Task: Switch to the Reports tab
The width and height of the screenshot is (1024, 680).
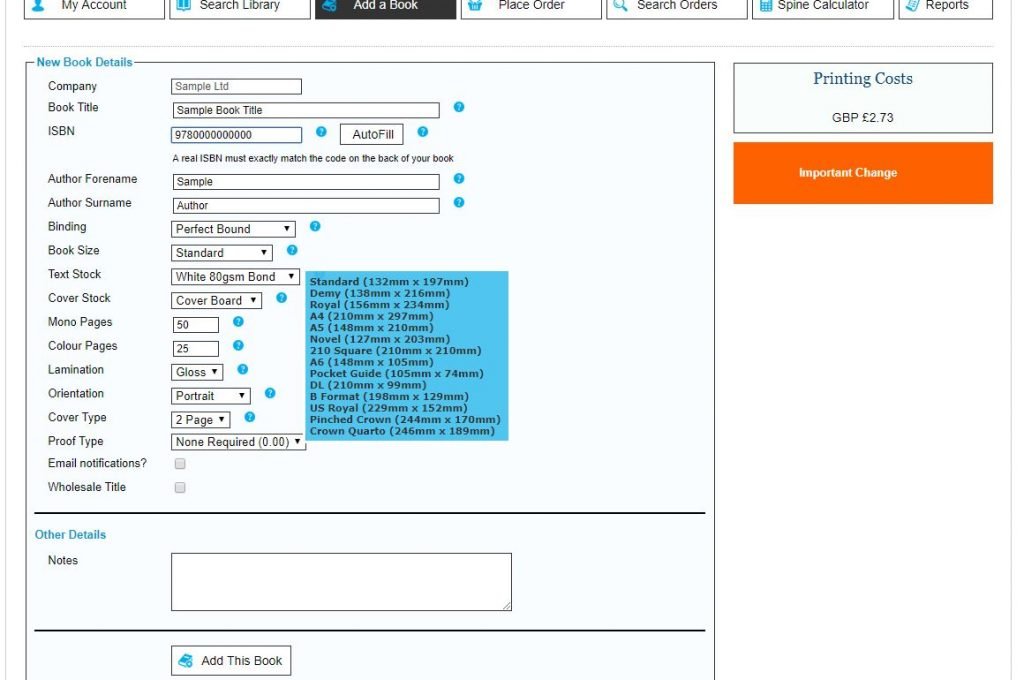Action: pos(945,6)
